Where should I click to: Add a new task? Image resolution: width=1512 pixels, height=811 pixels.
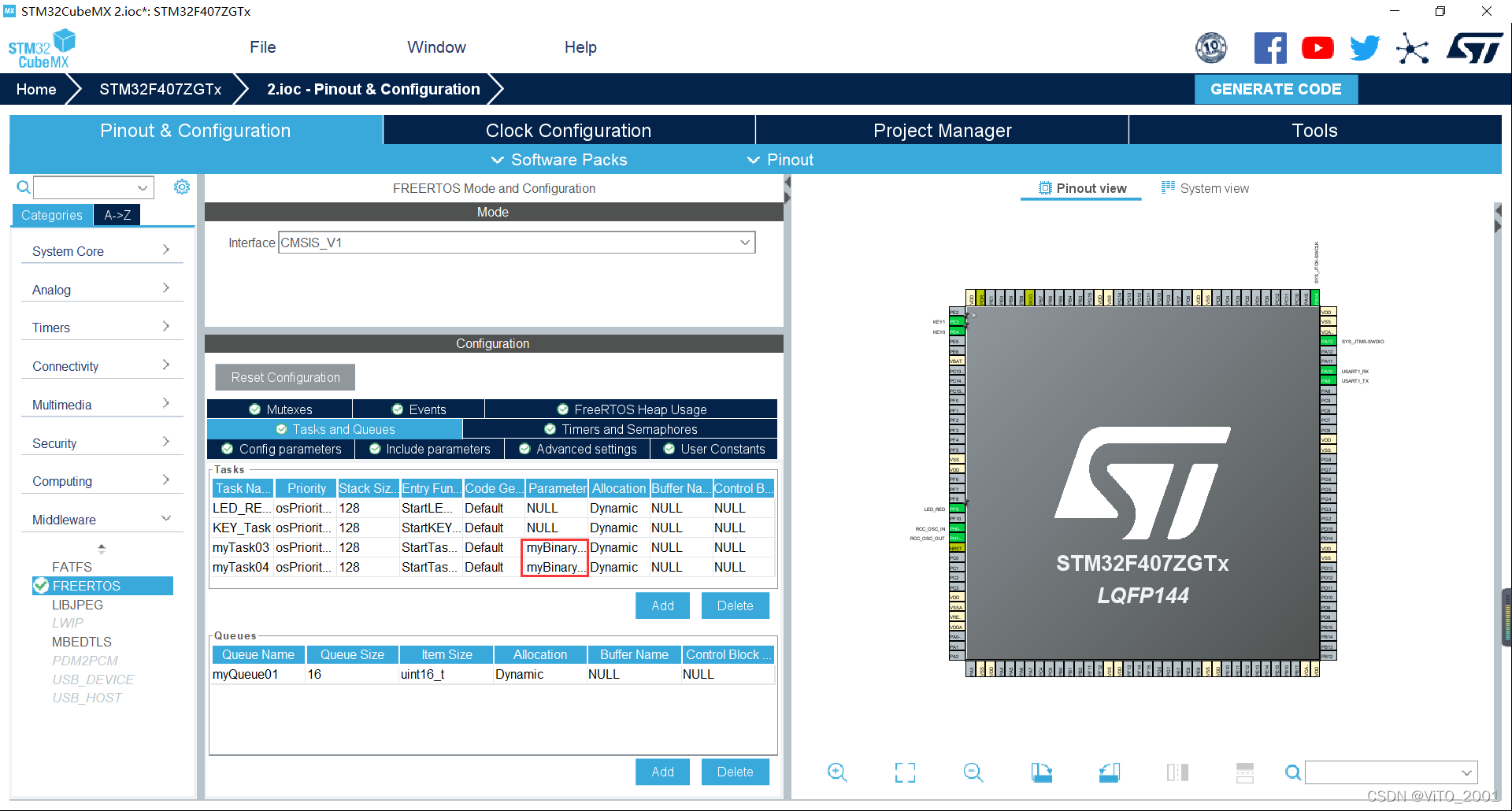click(662, 605)
